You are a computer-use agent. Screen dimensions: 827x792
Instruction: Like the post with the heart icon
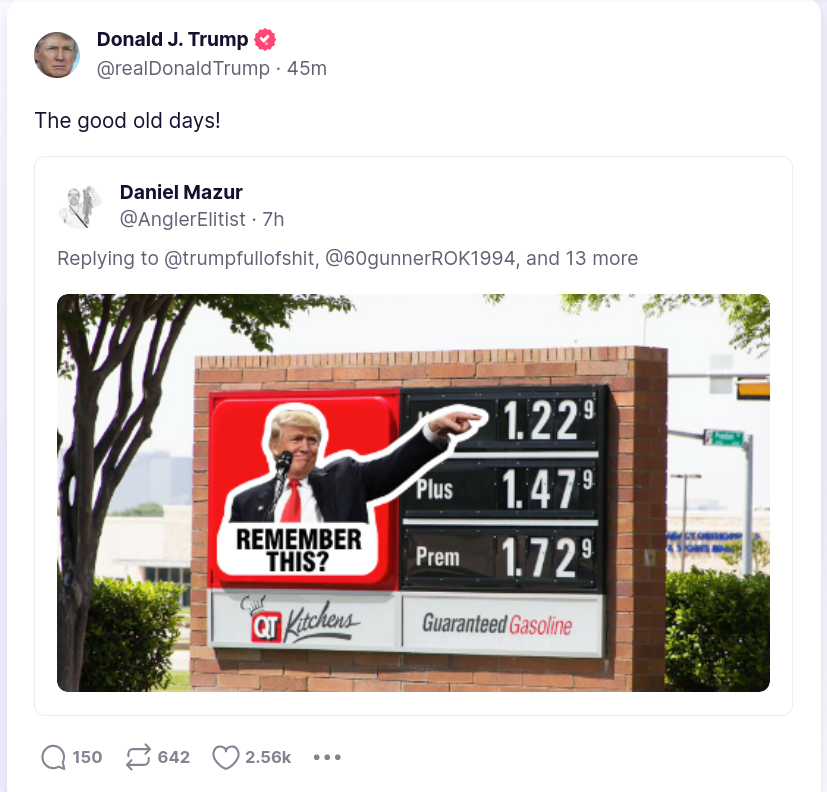226,758
